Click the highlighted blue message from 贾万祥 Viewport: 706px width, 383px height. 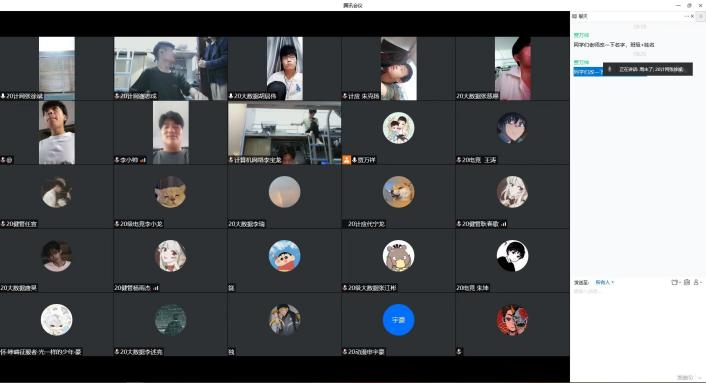pyautogui.click(x=588, y=72)
